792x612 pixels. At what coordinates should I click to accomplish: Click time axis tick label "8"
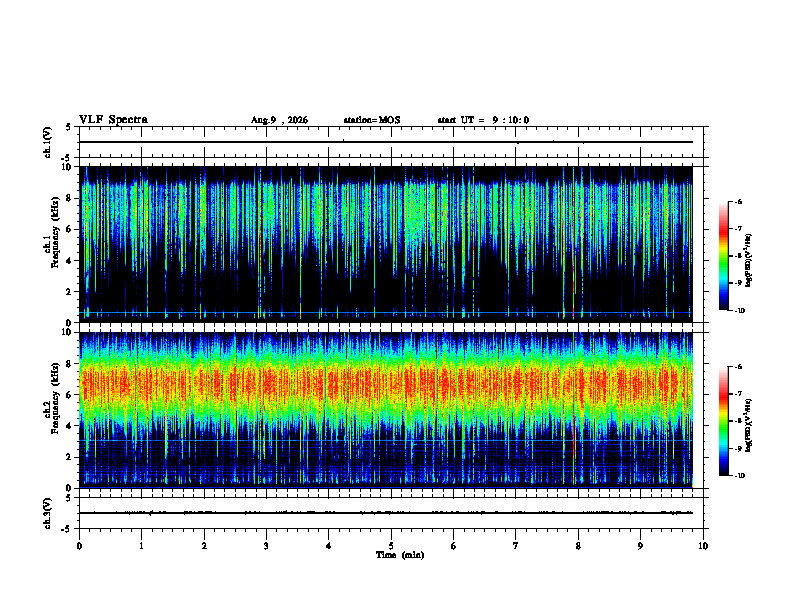coord(578,546)
